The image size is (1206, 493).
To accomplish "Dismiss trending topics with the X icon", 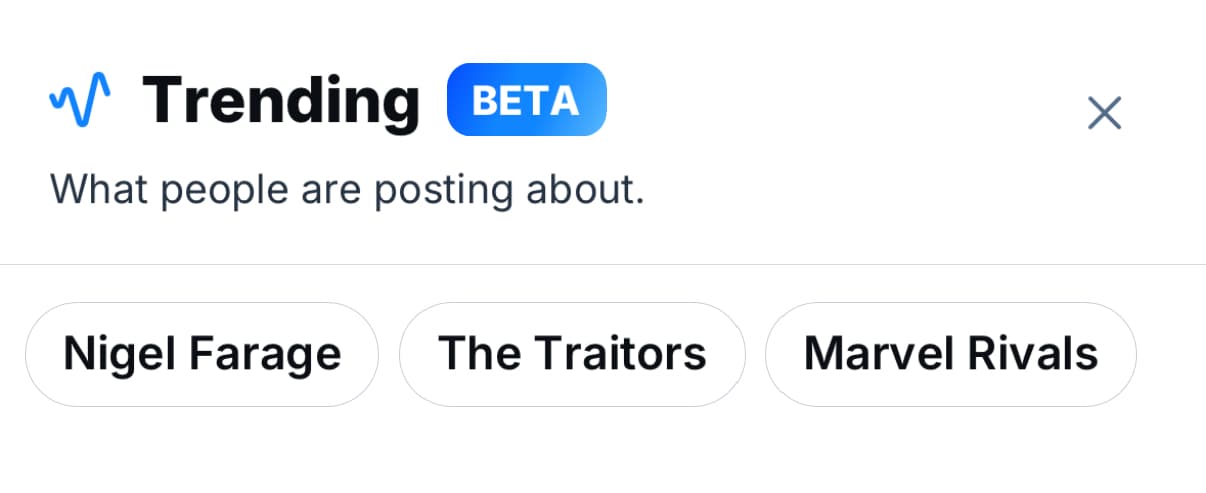I will [1104, 113].
